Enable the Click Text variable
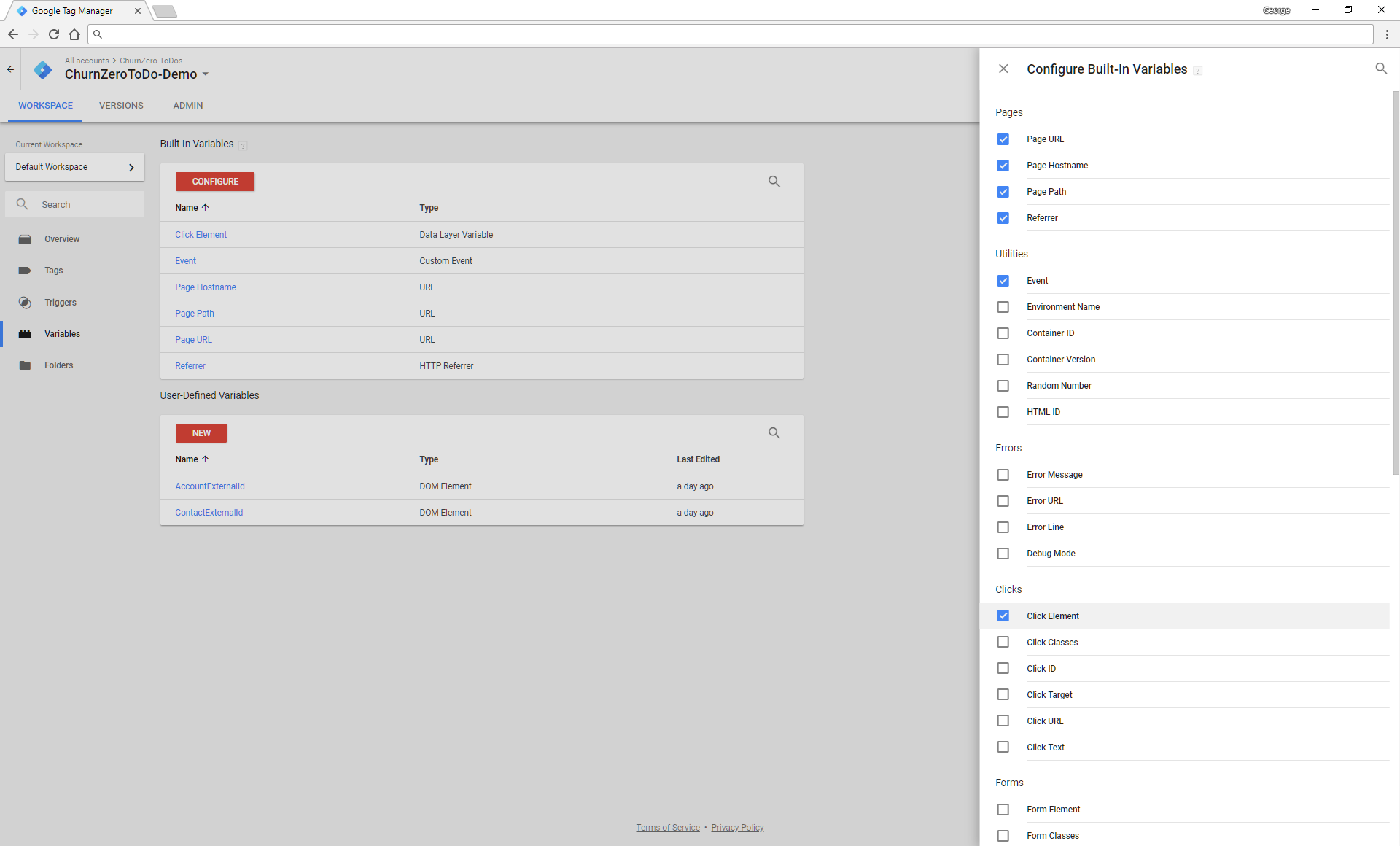Viewport: 1400px width, 846px height. (x=1003, y=747)
